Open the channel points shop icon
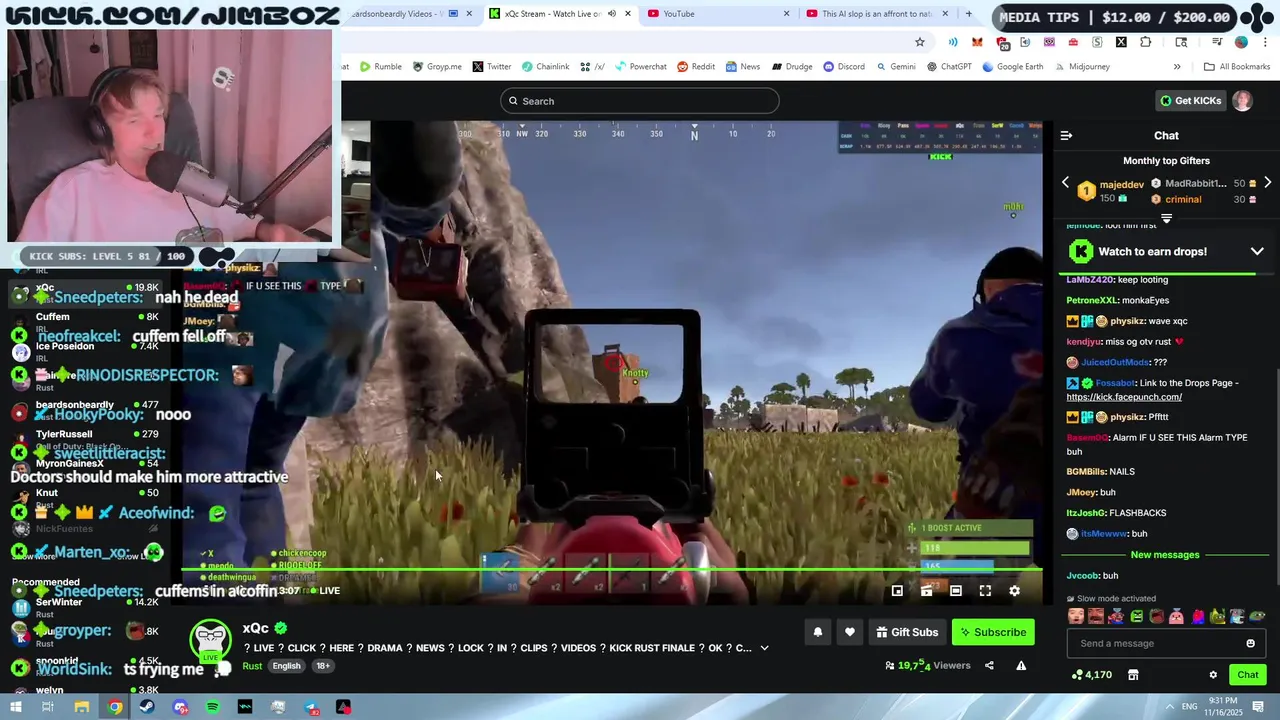 (1133, 675)
